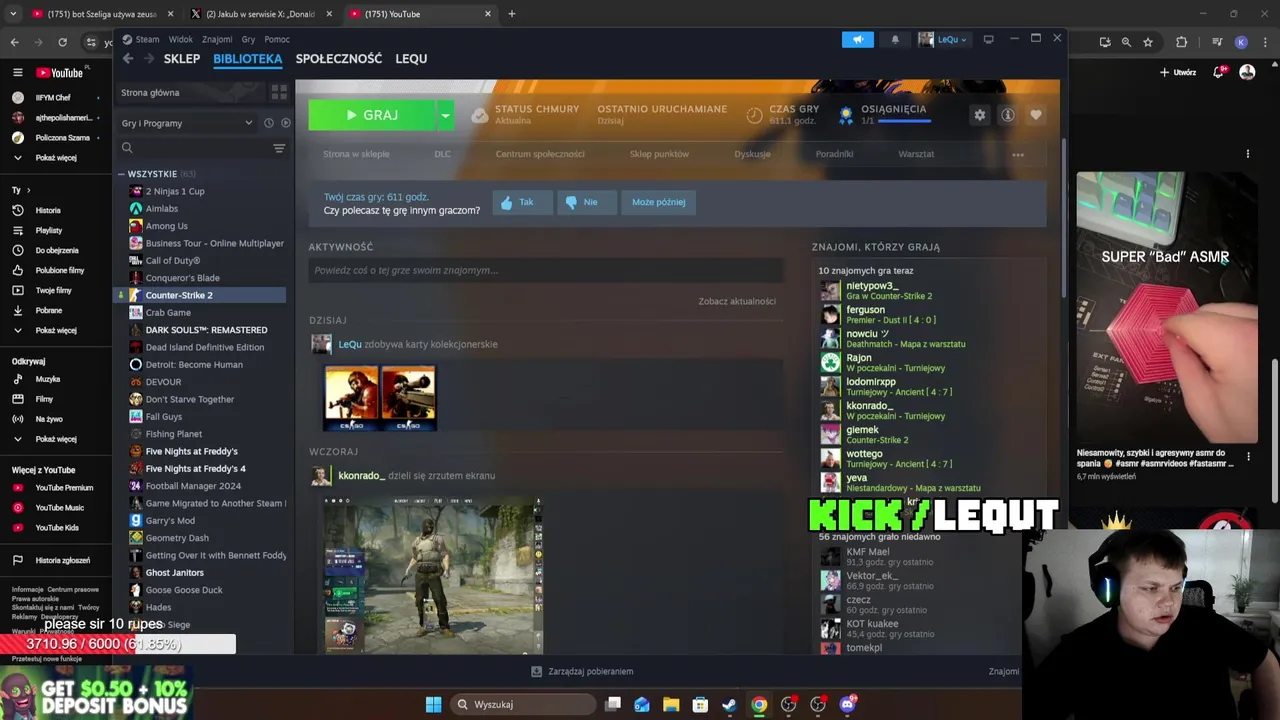Viewport: 1280px width, 720px height.
Task: Open Gry menu
Action: pos(248,39)
